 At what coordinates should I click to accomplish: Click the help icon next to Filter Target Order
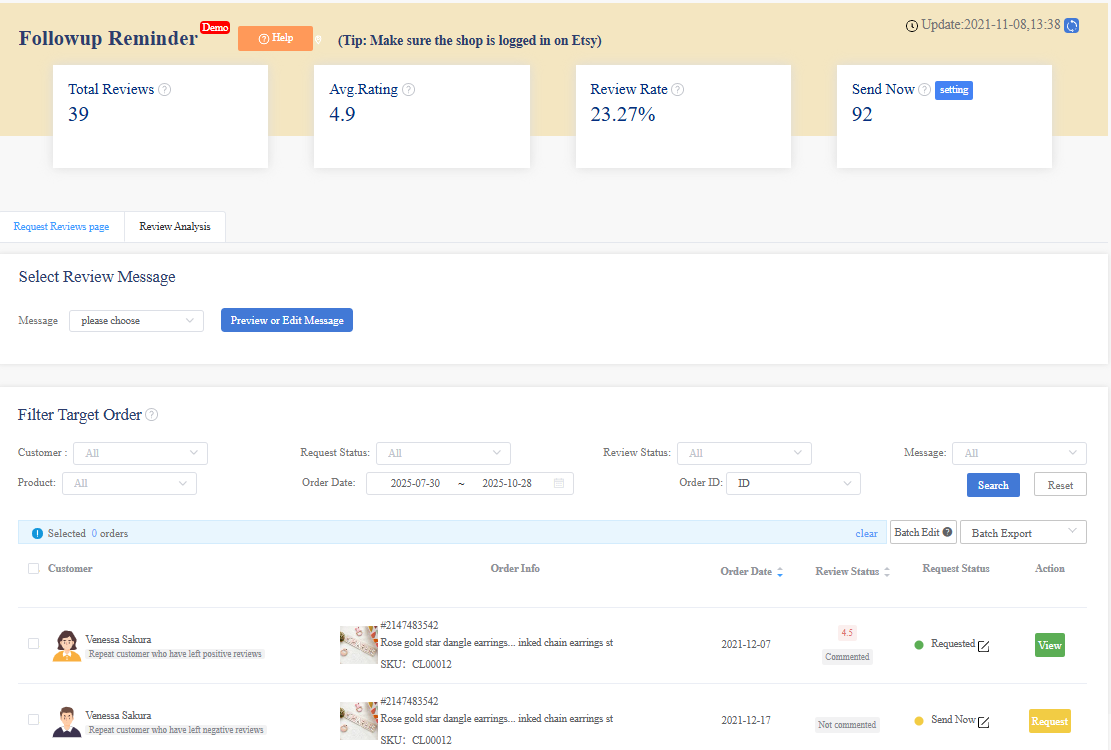pos(150,414)
